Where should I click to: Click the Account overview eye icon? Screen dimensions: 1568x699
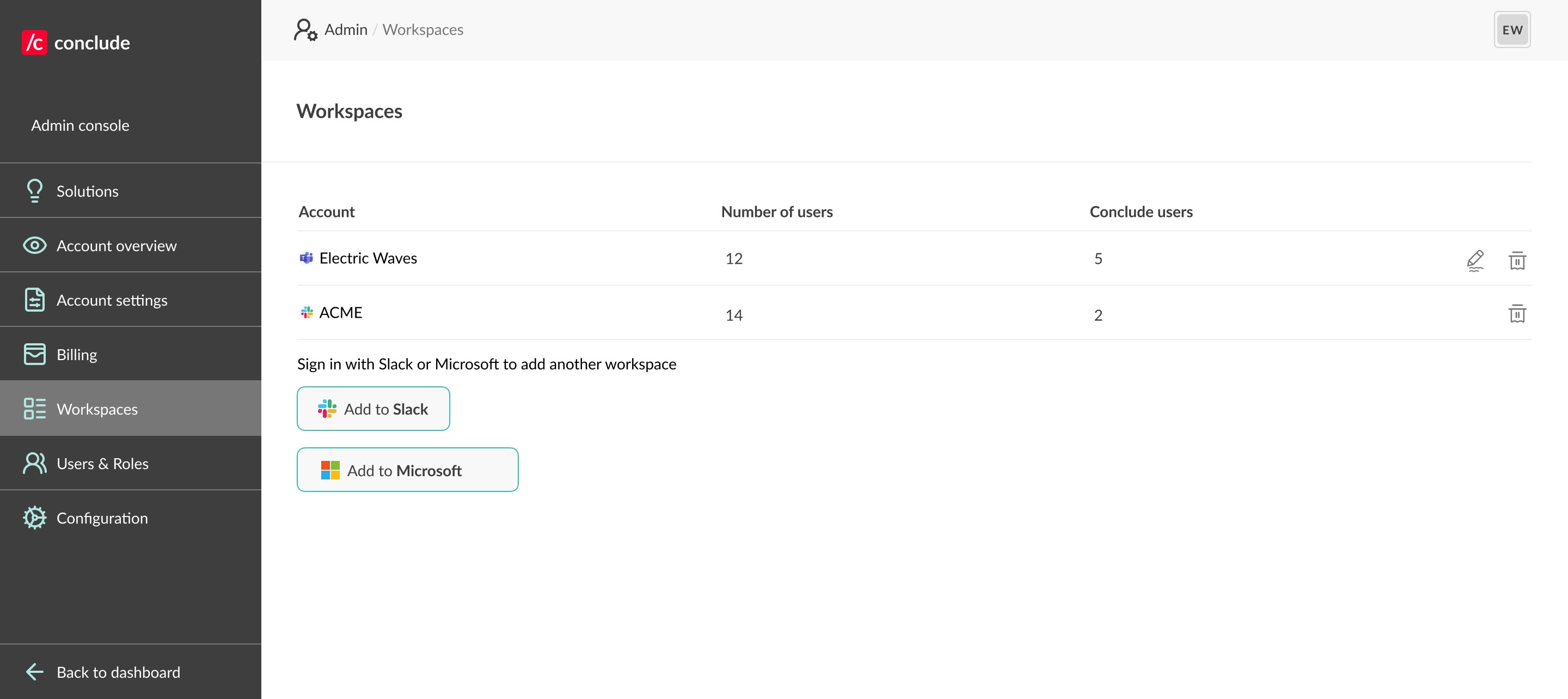pyautogui.click(x=35, y=245)
